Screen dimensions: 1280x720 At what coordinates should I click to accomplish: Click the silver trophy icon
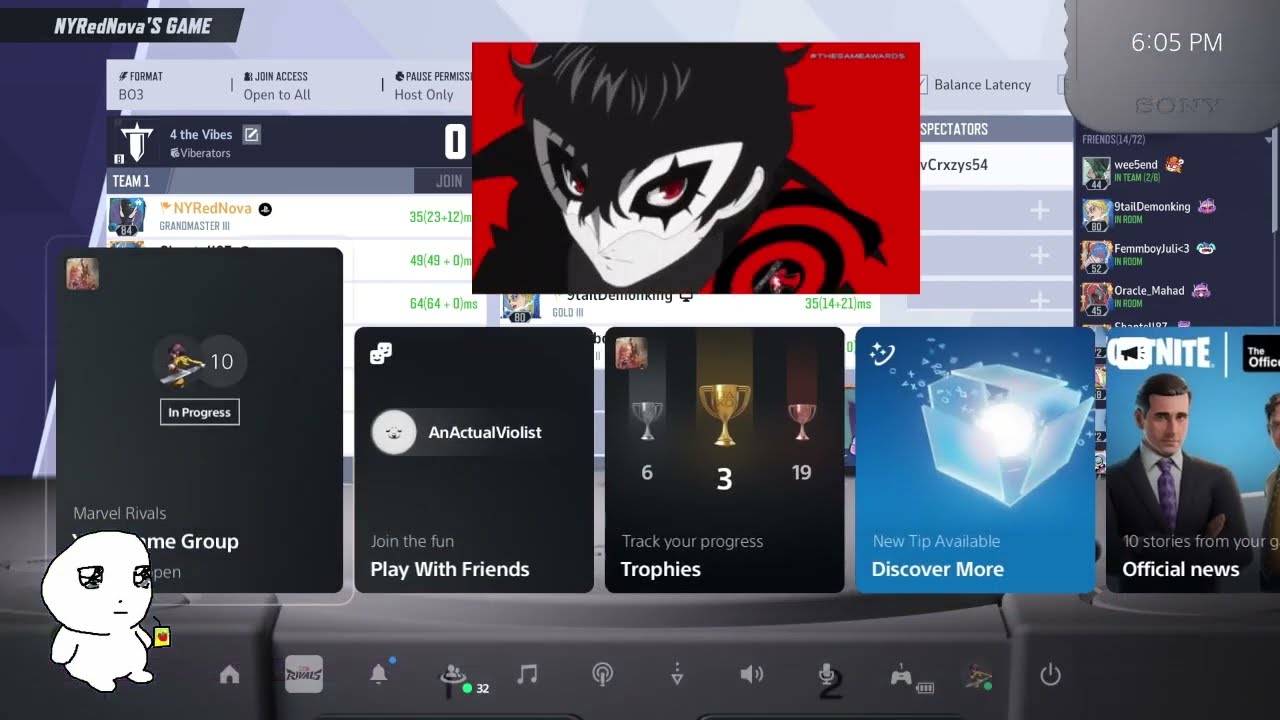[647, 421]
